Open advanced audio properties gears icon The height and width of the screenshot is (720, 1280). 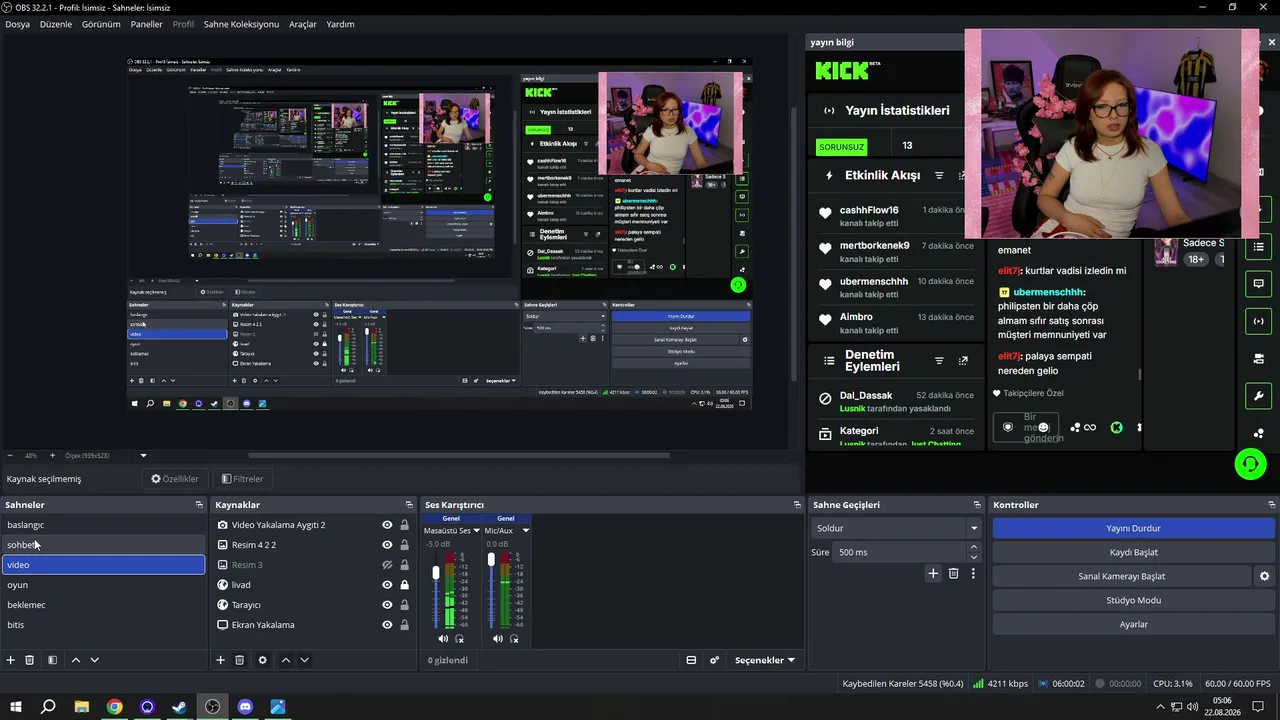tap(714, 660)
